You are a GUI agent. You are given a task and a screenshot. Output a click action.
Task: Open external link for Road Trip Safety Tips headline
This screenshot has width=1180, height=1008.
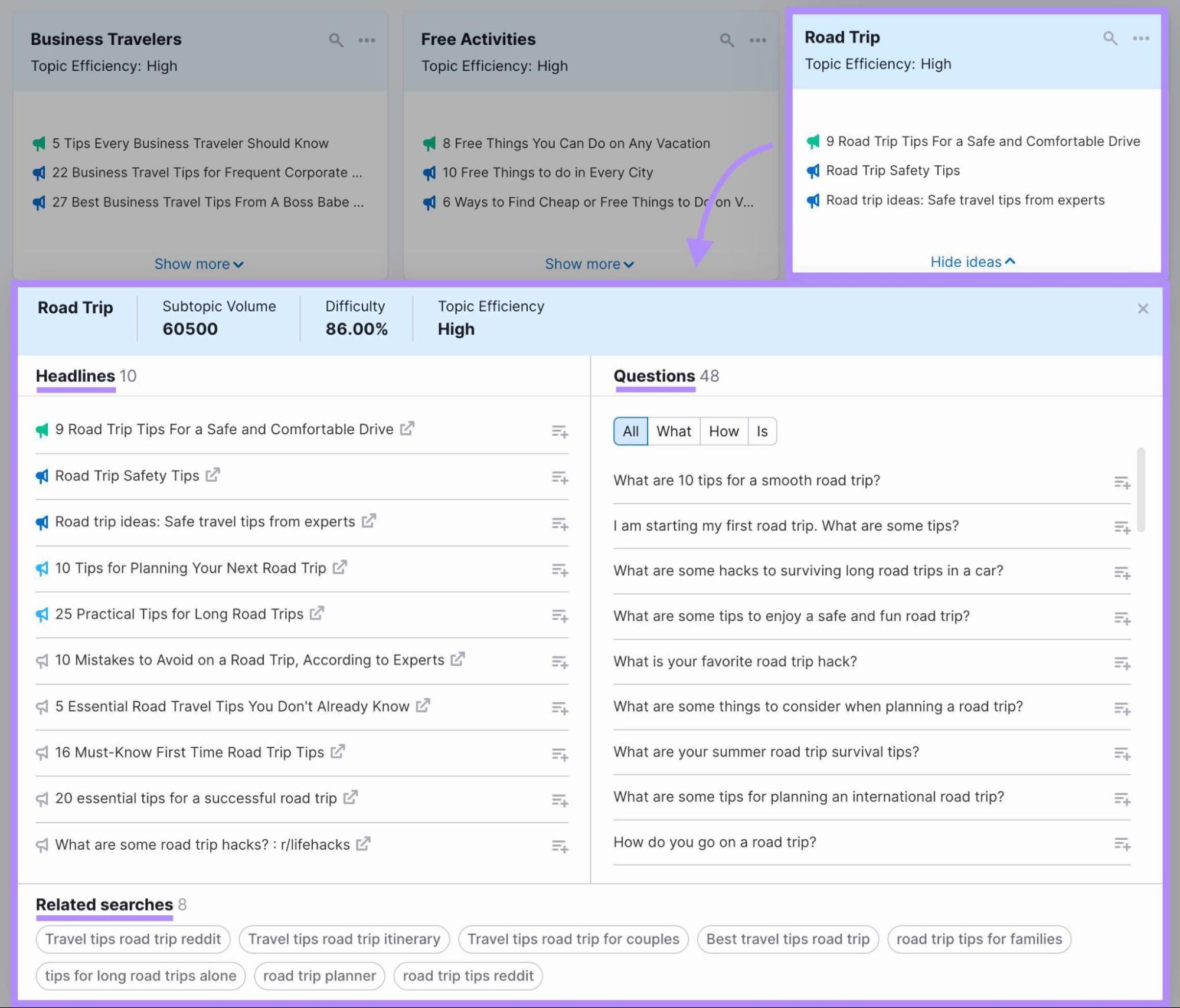[x=214, y=474]
